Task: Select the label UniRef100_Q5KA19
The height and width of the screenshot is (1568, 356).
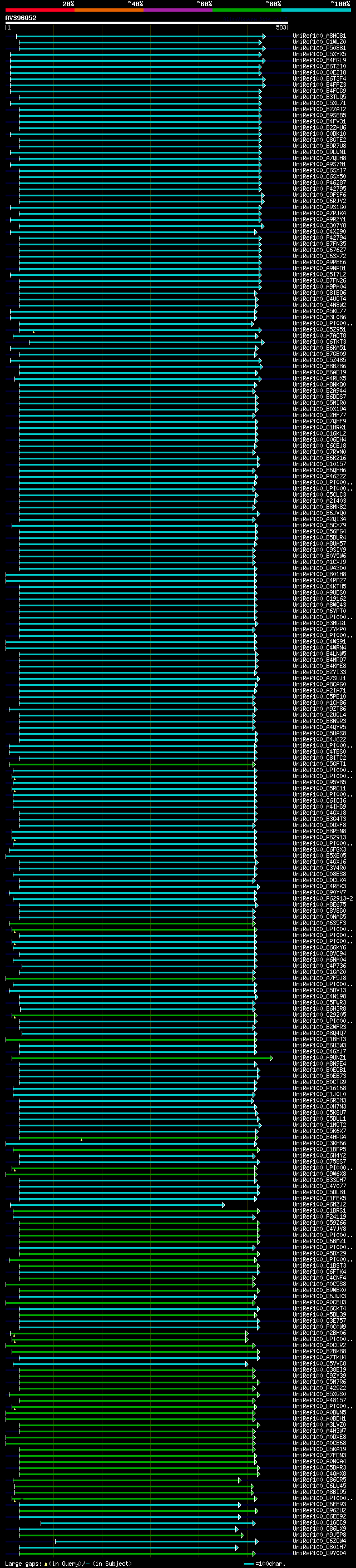Action: click(x=319, y=1450)
